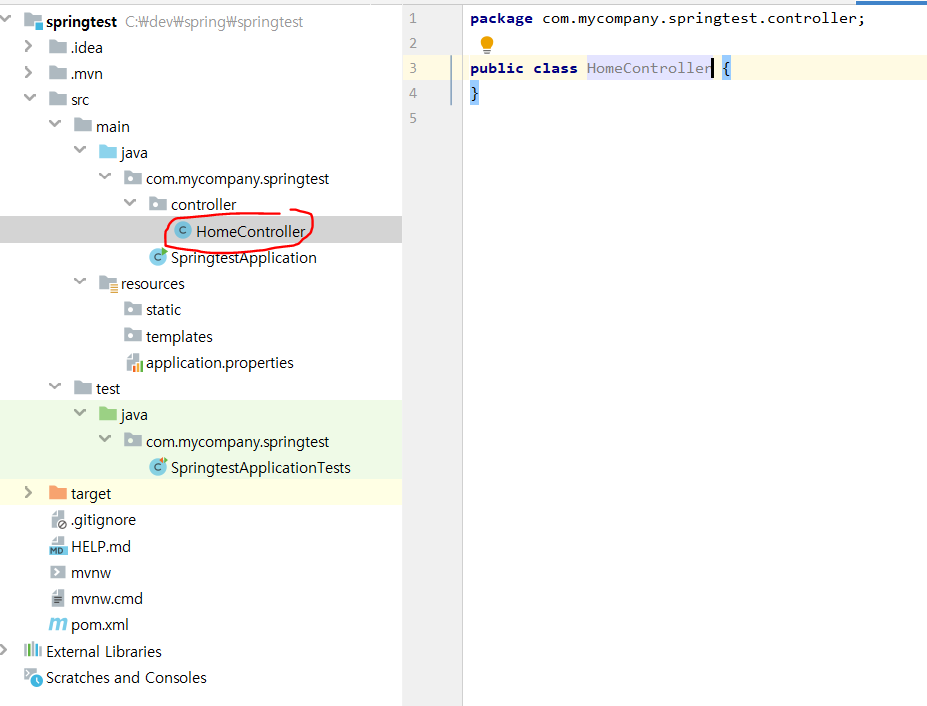Click the yellow lightbulb intention icon
Image resolution: width=927 pixels, height=706 pixels.
[x=487, y=44]
